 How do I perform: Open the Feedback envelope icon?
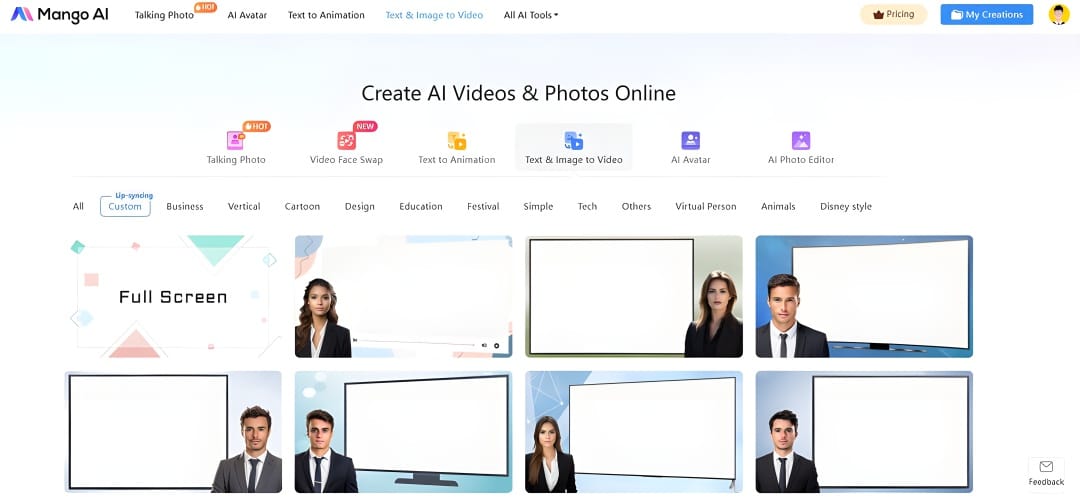1046,467
